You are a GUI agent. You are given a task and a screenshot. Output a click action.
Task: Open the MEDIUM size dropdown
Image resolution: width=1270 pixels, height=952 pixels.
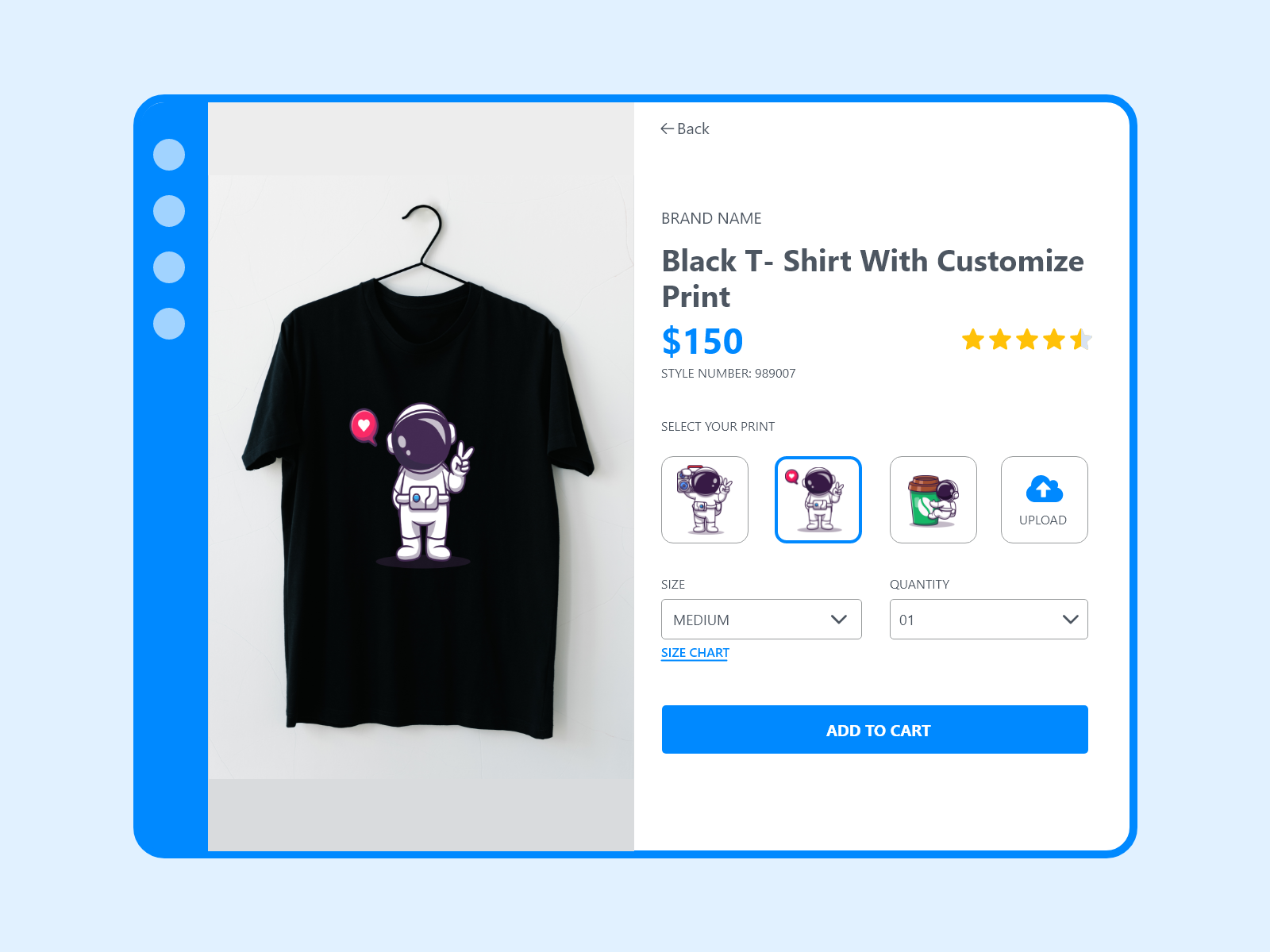tap(761, 620)
